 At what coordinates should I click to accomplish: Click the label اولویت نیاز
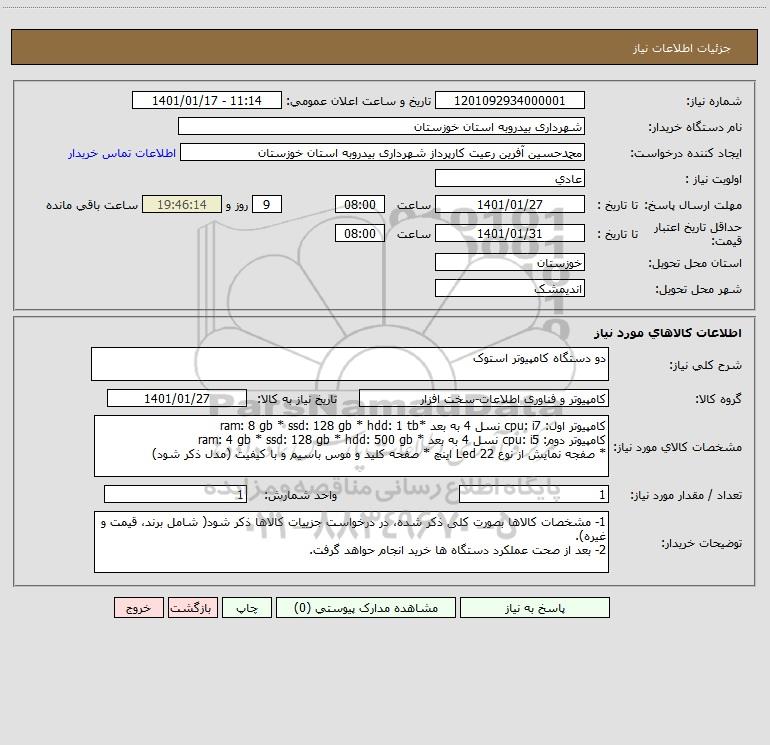pos(714,179)
